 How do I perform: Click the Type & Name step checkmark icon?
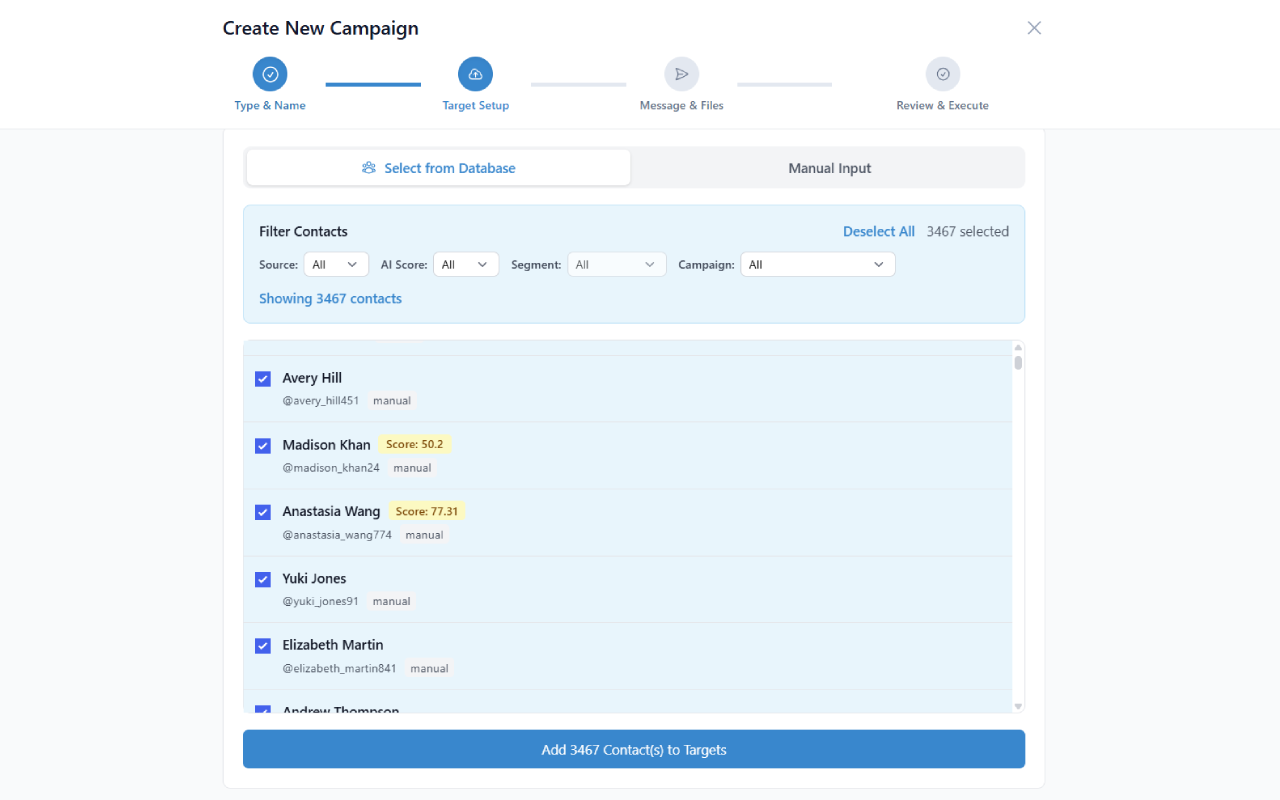pyautogui.click(x=270, y=74)
